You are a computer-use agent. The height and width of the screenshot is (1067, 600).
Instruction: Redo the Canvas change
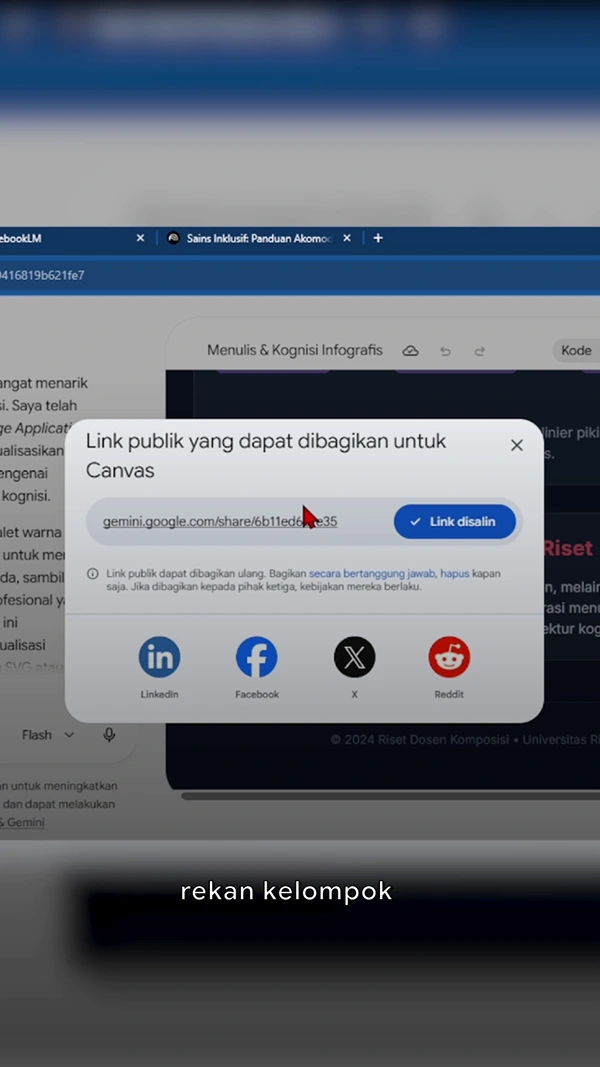click(480, 351)
